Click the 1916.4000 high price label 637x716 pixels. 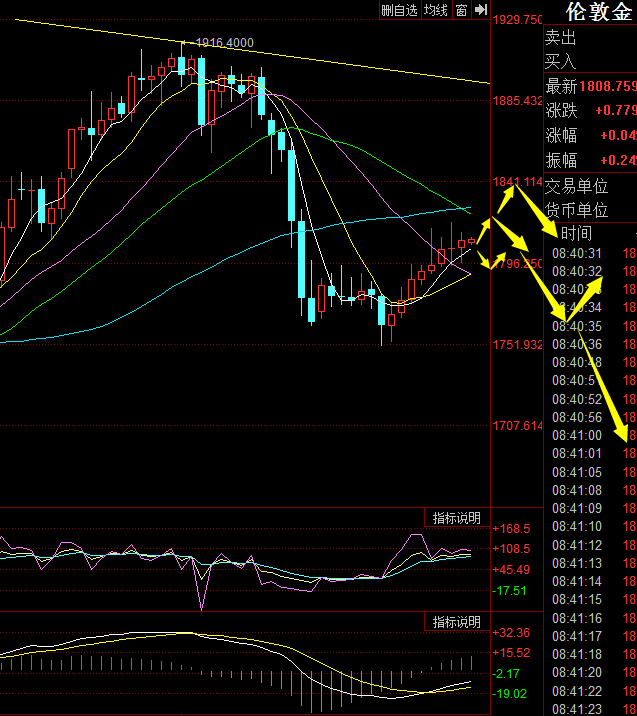point(224,43)
